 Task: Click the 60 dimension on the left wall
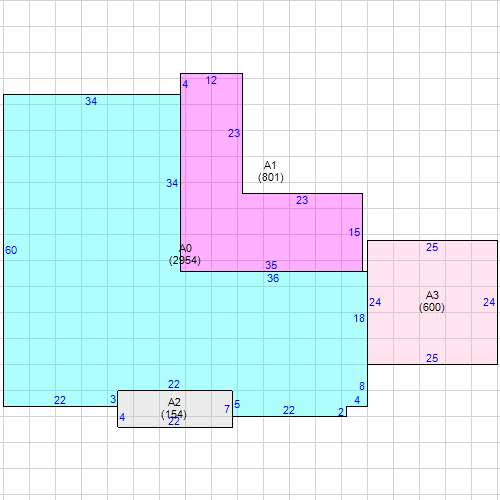pyautogui.click(x=11, y=250)
